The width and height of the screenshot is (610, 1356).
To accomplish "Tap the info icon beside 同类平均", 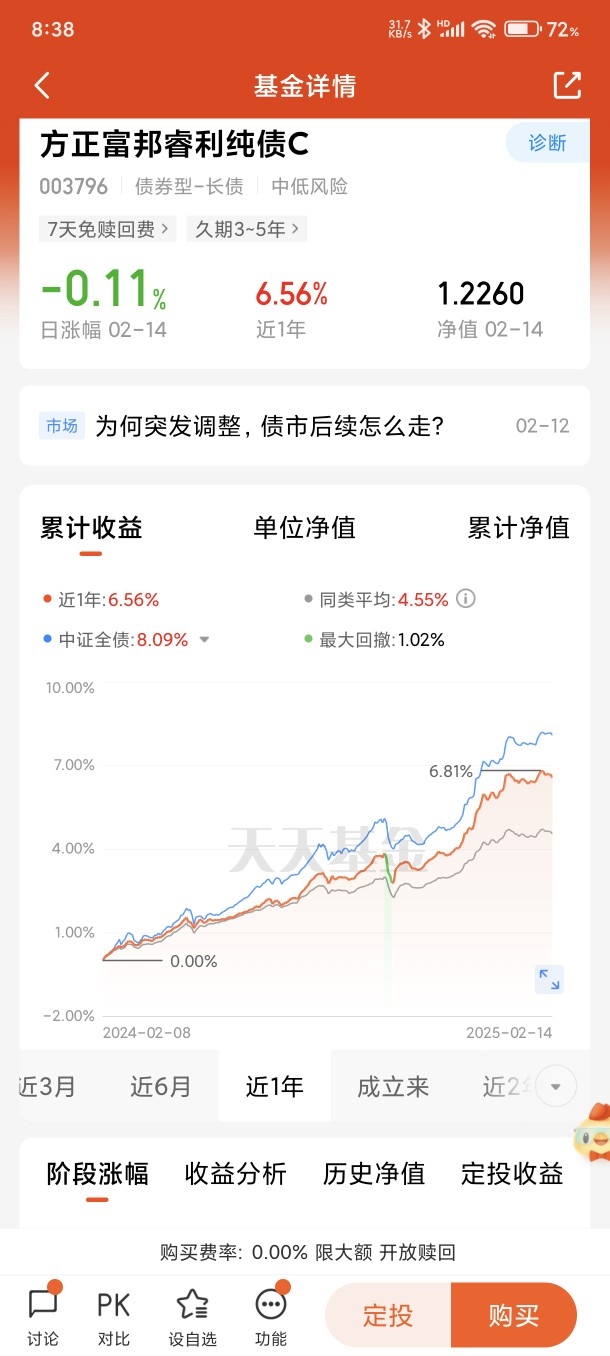I will (465, 599).
